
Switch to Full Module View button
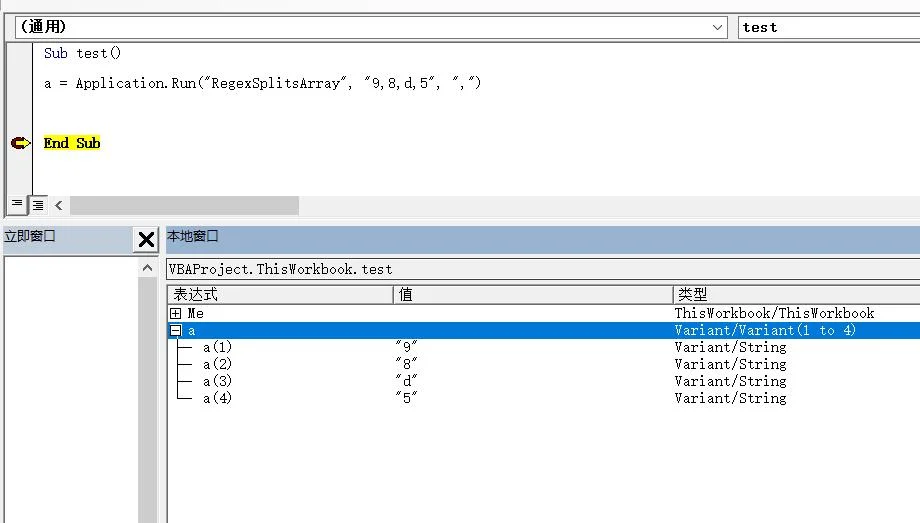coord(38,205)
